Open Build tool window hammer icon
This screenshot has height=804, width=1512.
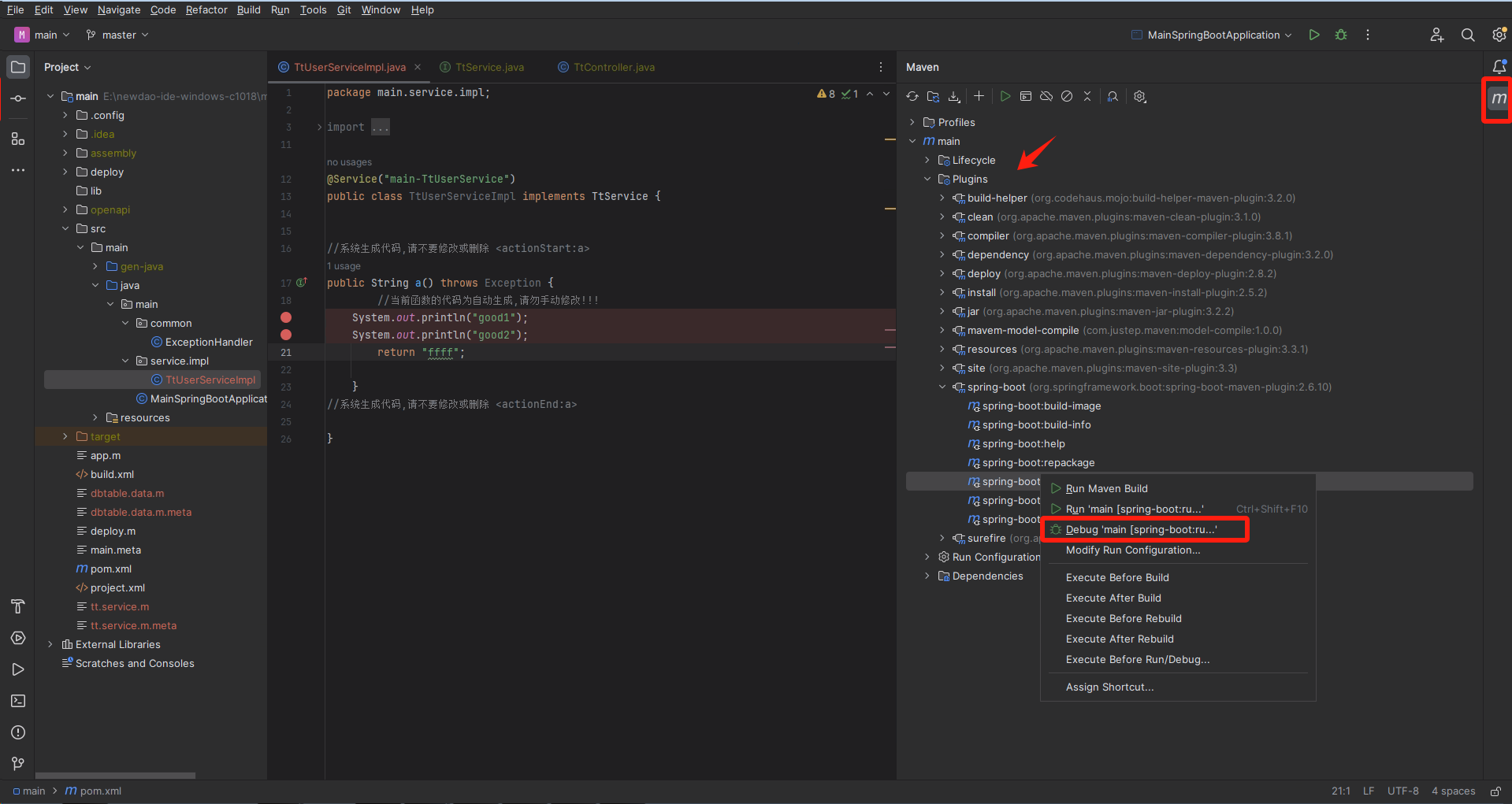point(18,606)
